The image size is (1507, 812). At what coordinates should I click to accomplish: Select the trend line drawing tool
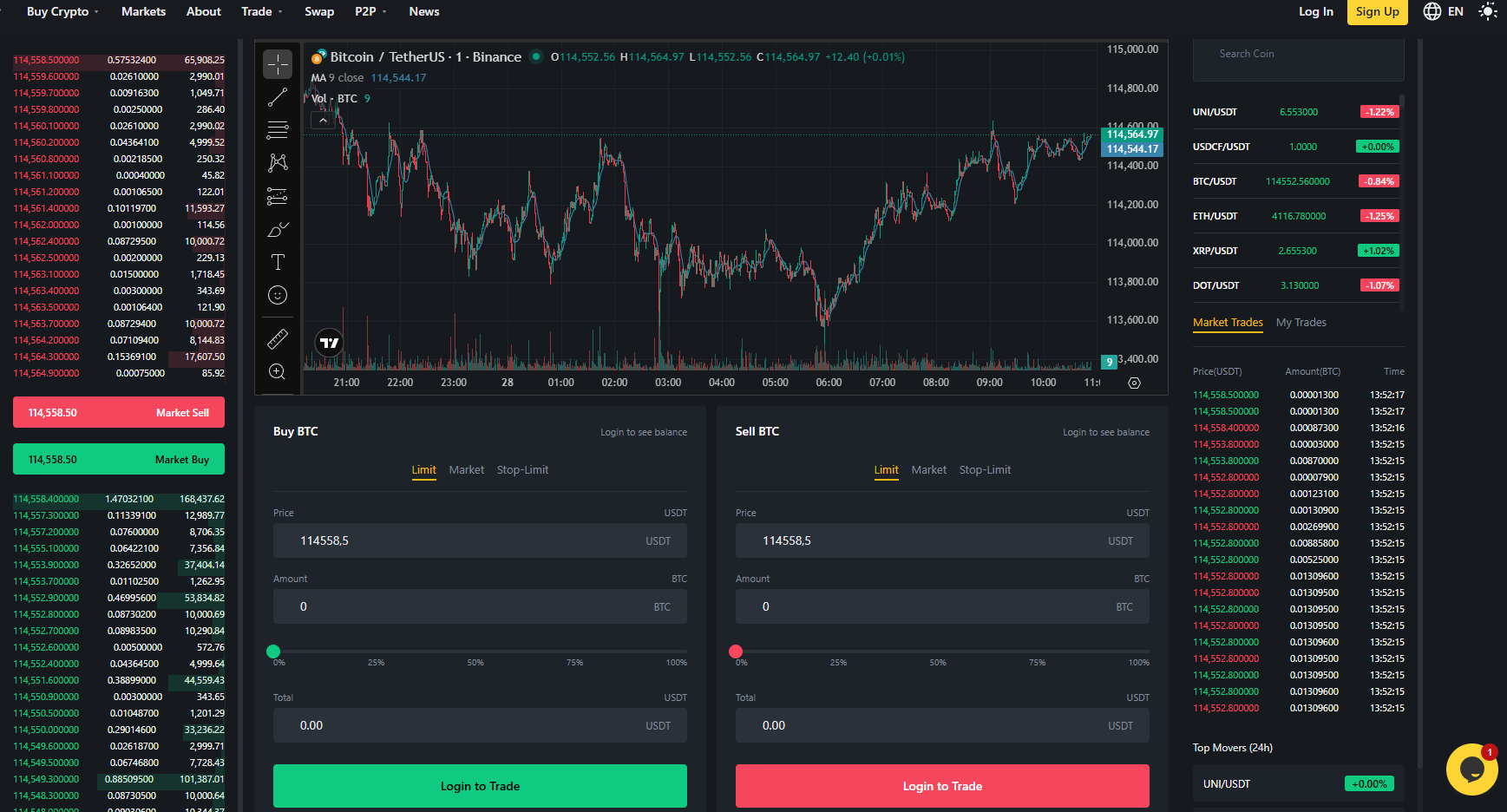pyautogui.click(x=278, y=96)
